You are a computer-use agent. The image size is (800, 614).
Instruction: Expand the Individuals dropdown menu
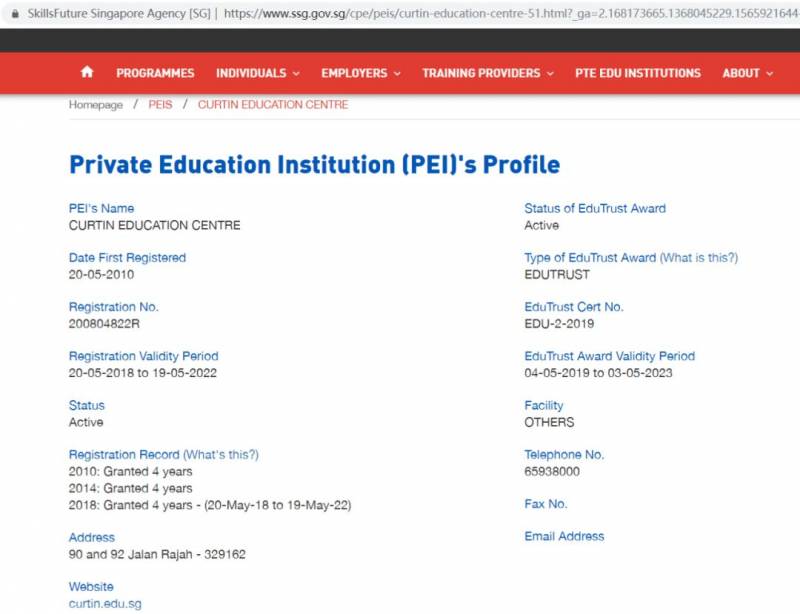click(x=258, y=73)
